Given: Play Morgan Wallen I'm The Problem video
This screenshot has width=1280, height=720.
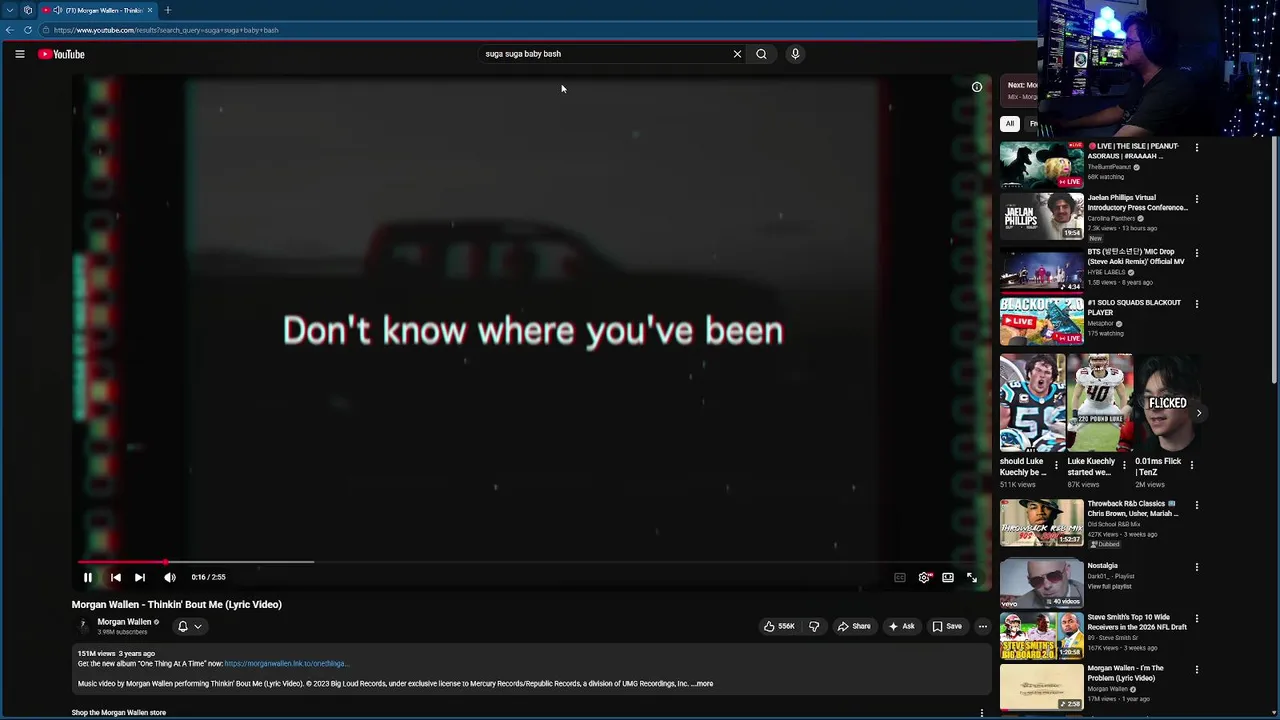Looking at the screenshot, I should pos(1042,687).
